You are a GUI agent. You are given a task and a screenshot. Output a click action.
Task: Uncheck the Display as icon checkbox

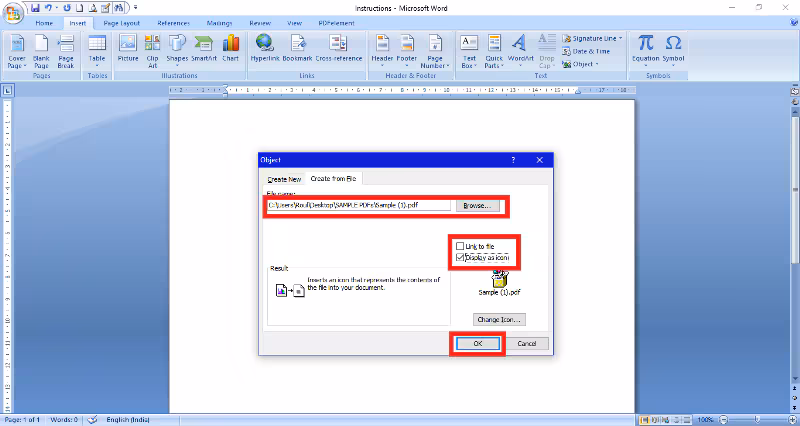(x=460, y=258)
